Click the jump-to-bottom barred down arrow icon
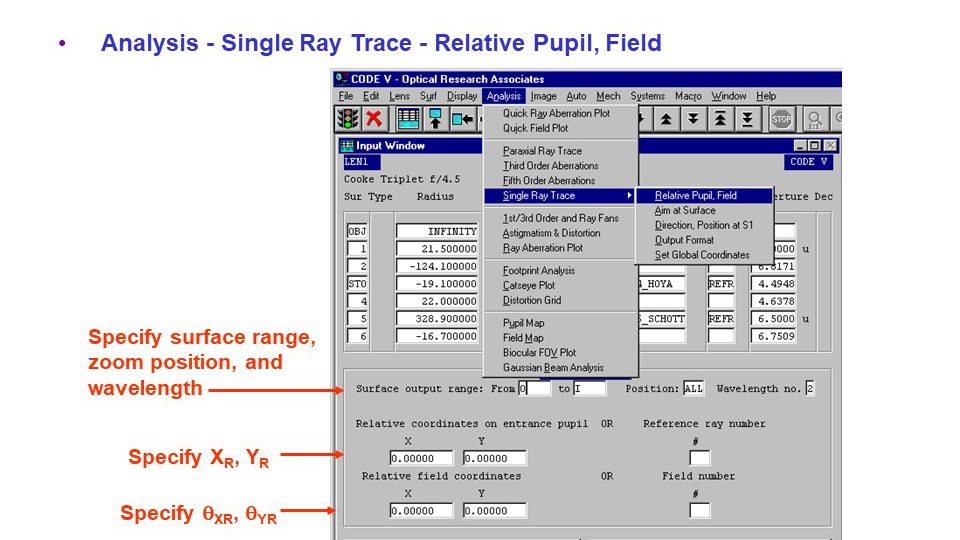This screenshot has width=960, height=540. (x=747, y=119)
